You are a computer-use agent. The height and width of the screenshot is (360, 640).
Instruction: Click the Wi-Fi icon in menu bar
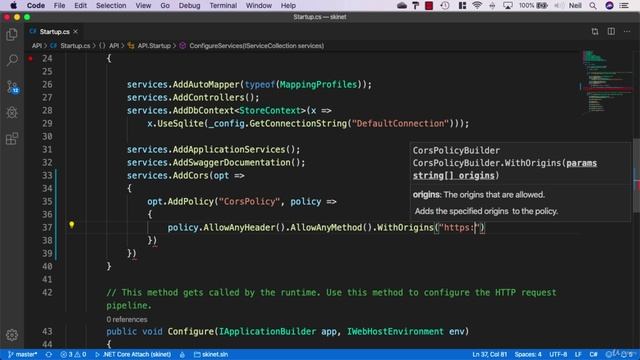477,5
